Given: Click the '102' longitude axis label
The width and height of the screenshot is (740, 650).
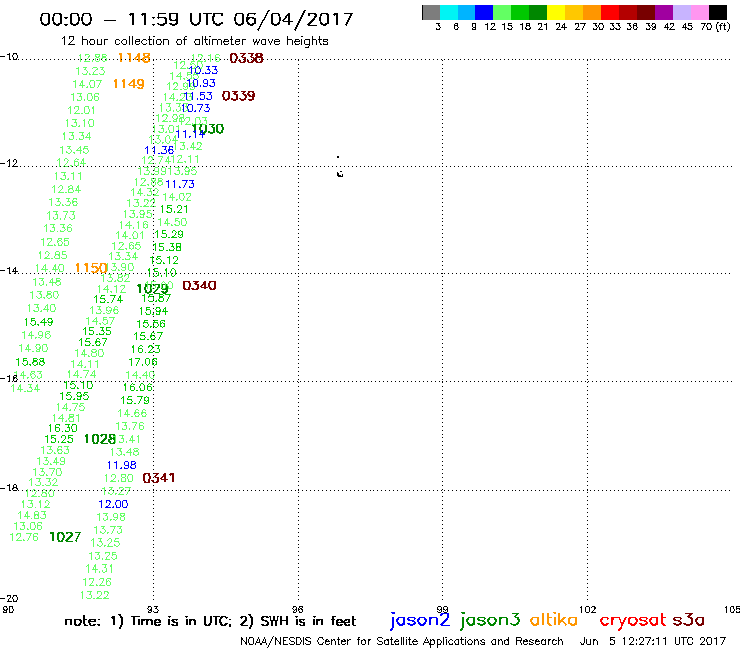Looking at the screenshot, I should tap(588, 610).
